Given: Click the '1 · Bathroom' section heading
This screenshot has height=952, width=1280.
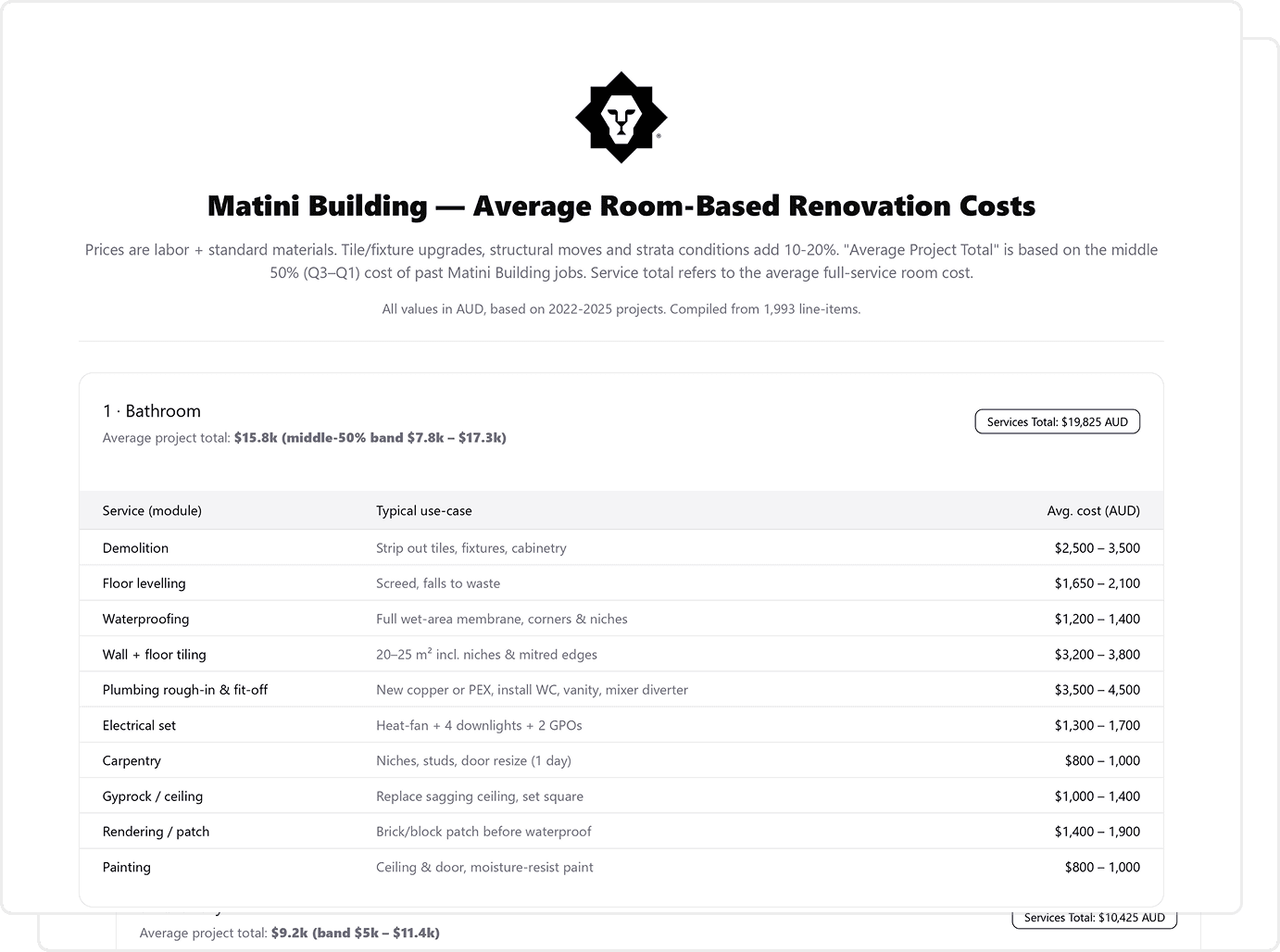Looking at the screenshot, I should click(152, 411).
